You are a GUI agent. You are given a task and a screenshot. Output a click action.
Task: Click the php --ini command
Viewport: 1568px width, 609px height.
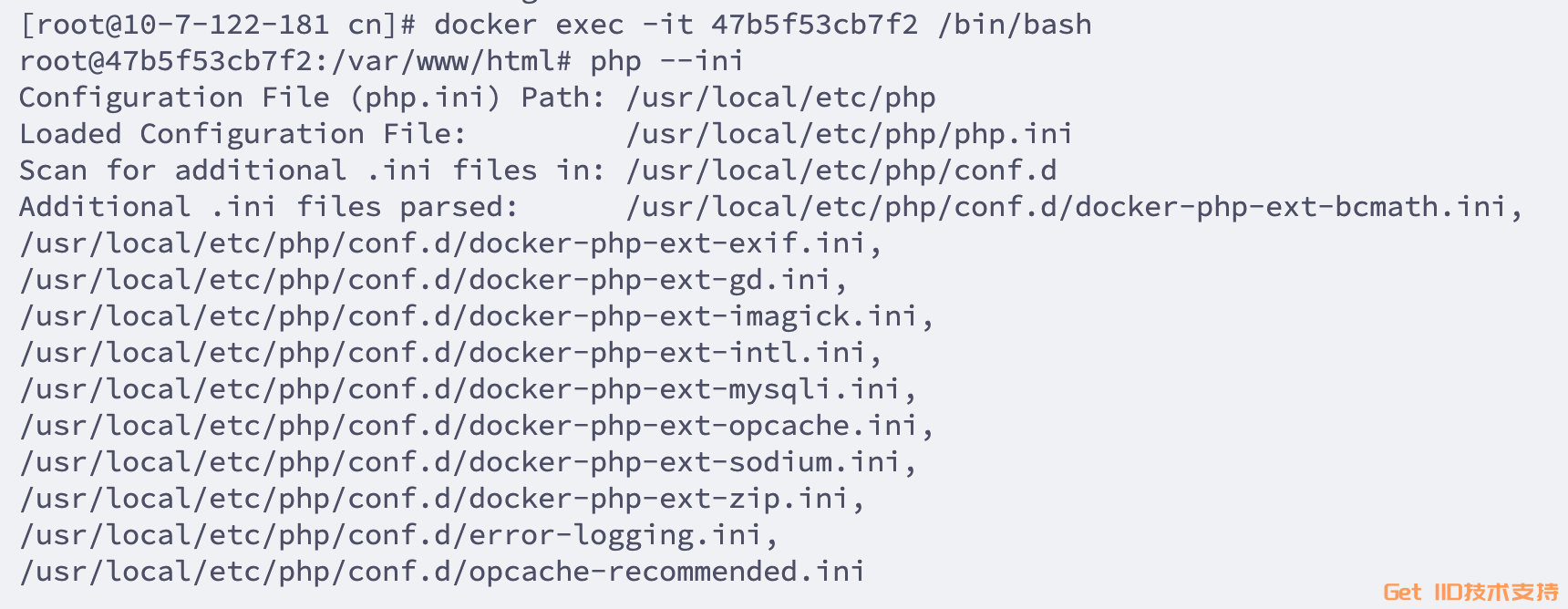[x=666, y=61]
